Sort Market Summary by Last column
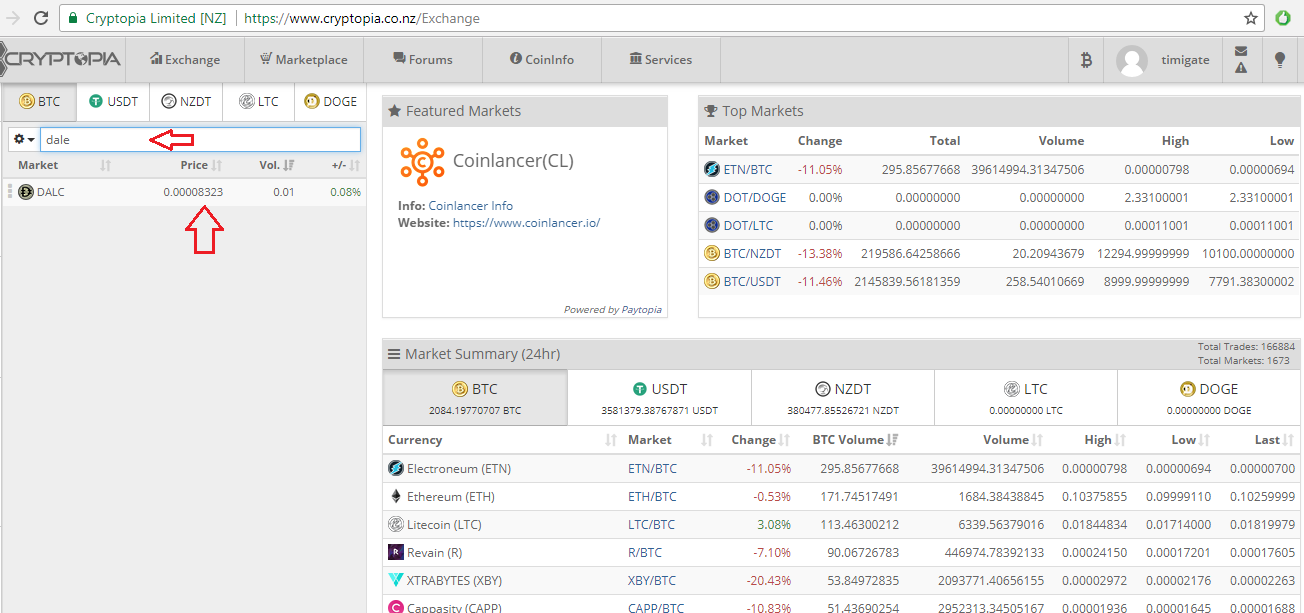This screenshot has width=1304, height=613. (1274, 440)
